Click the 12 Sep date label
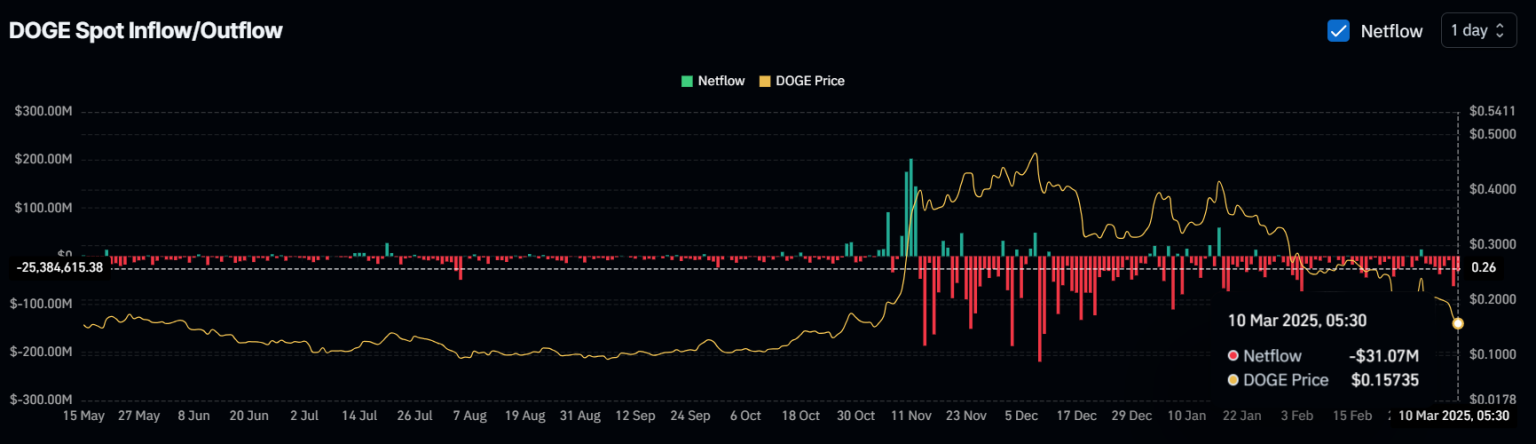 click(x=635, y=415)
